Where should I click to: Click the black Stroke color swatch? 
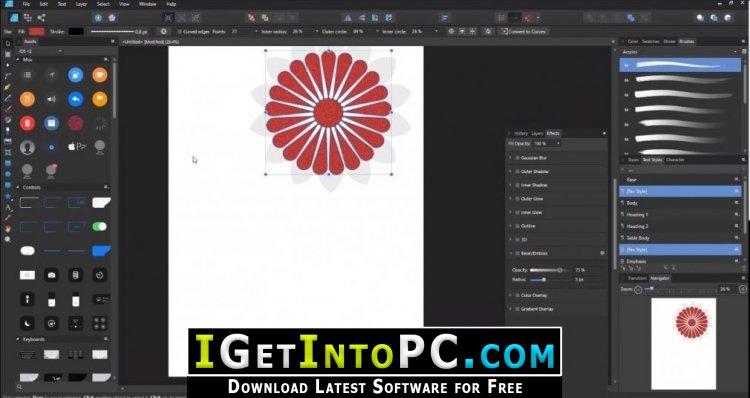[76, 32]
